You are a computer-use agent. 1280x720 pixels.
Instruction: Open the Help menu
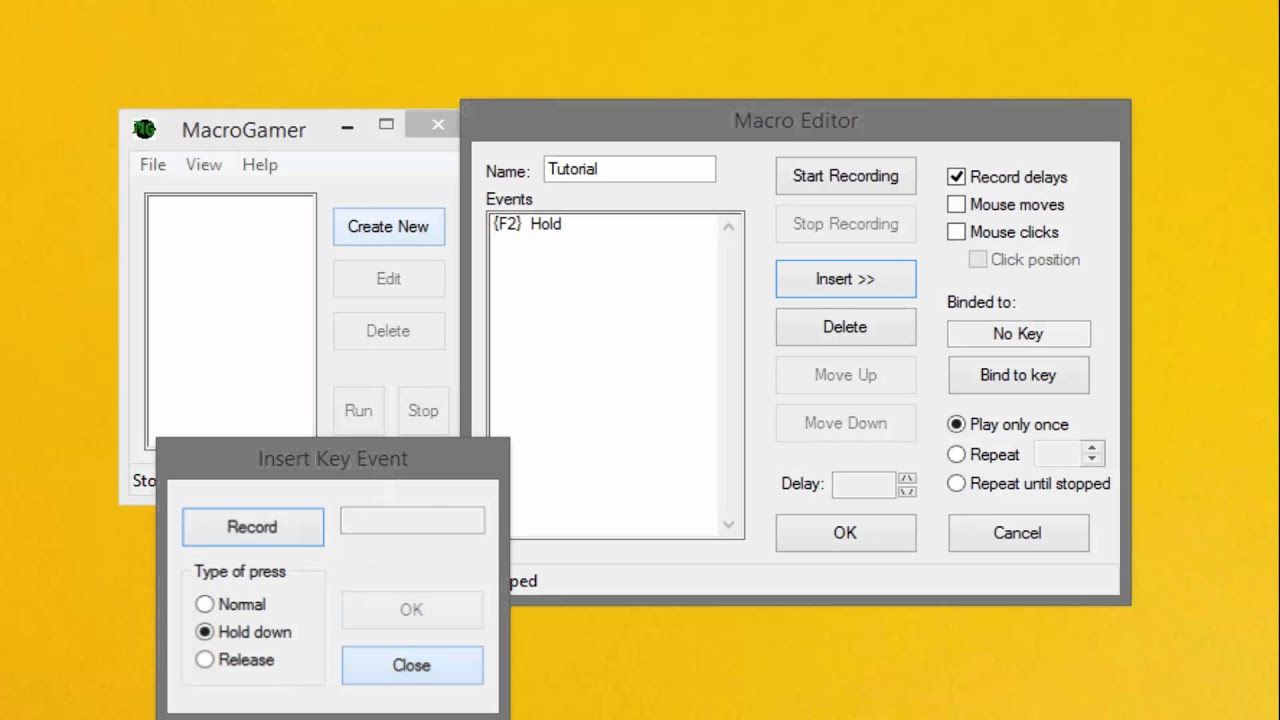(x=260, y=165)
